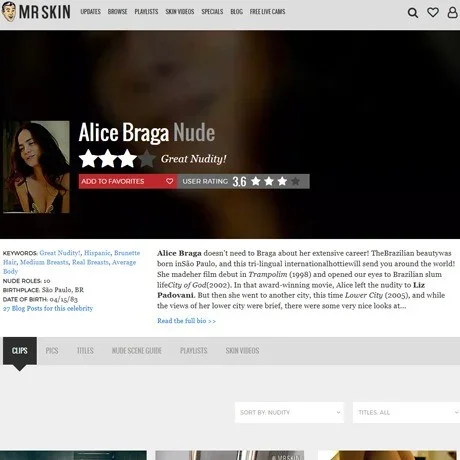Screen dimensions: 460x460
Task: Click the User Rating 3.6 bar
Action: click(244, 181)
